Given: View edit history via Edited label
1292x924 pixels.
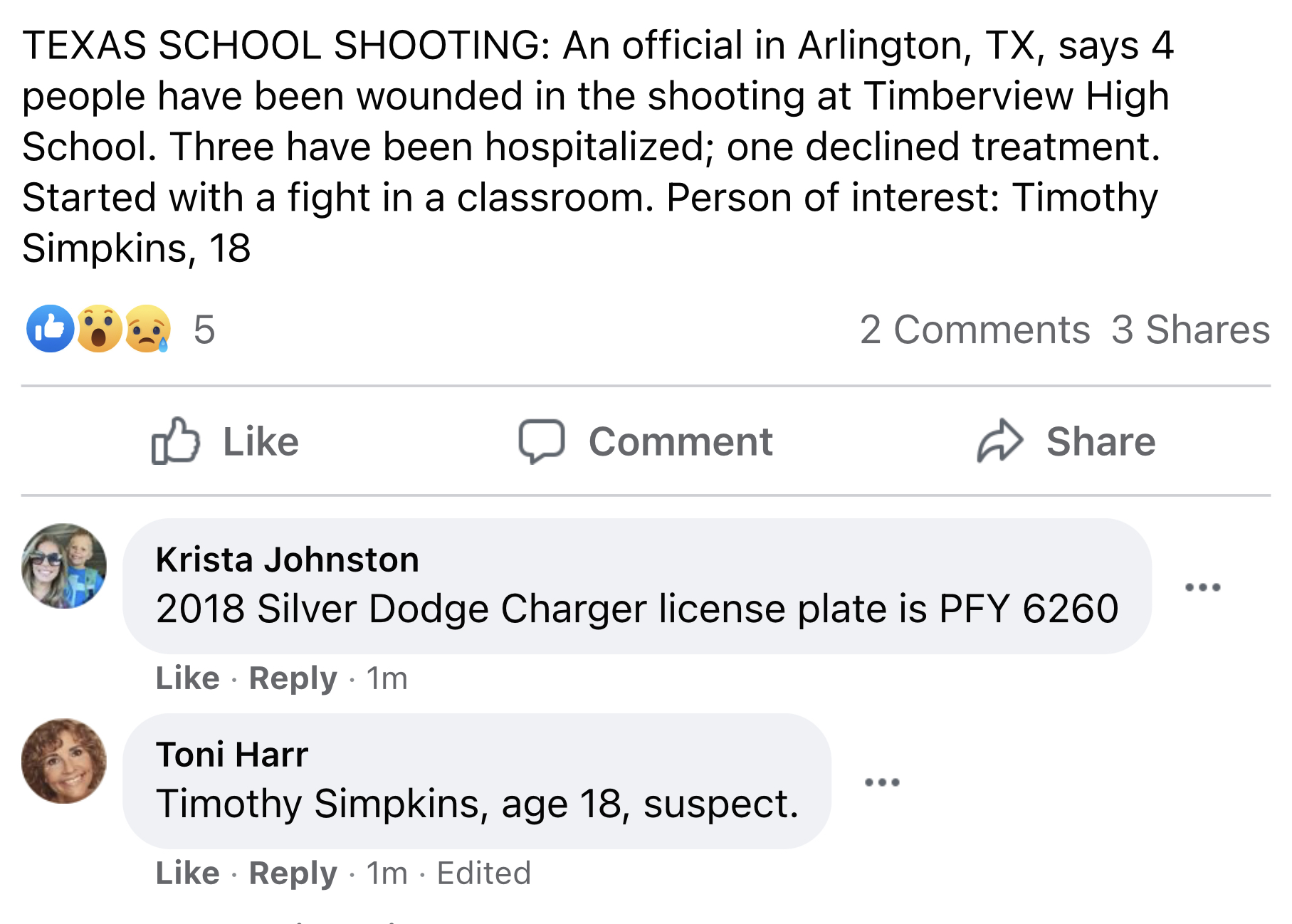Looking at the screenshot, I should point(484,873).
